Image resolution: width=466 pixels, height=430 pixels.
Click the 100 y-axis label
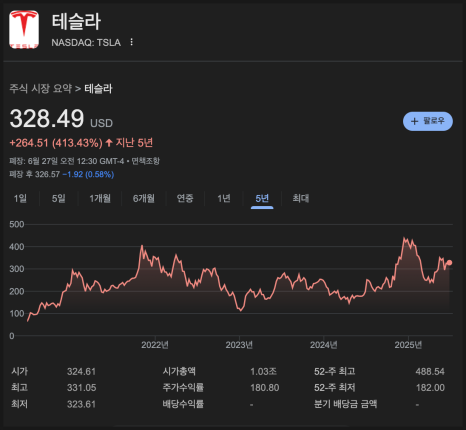point(17,313)
